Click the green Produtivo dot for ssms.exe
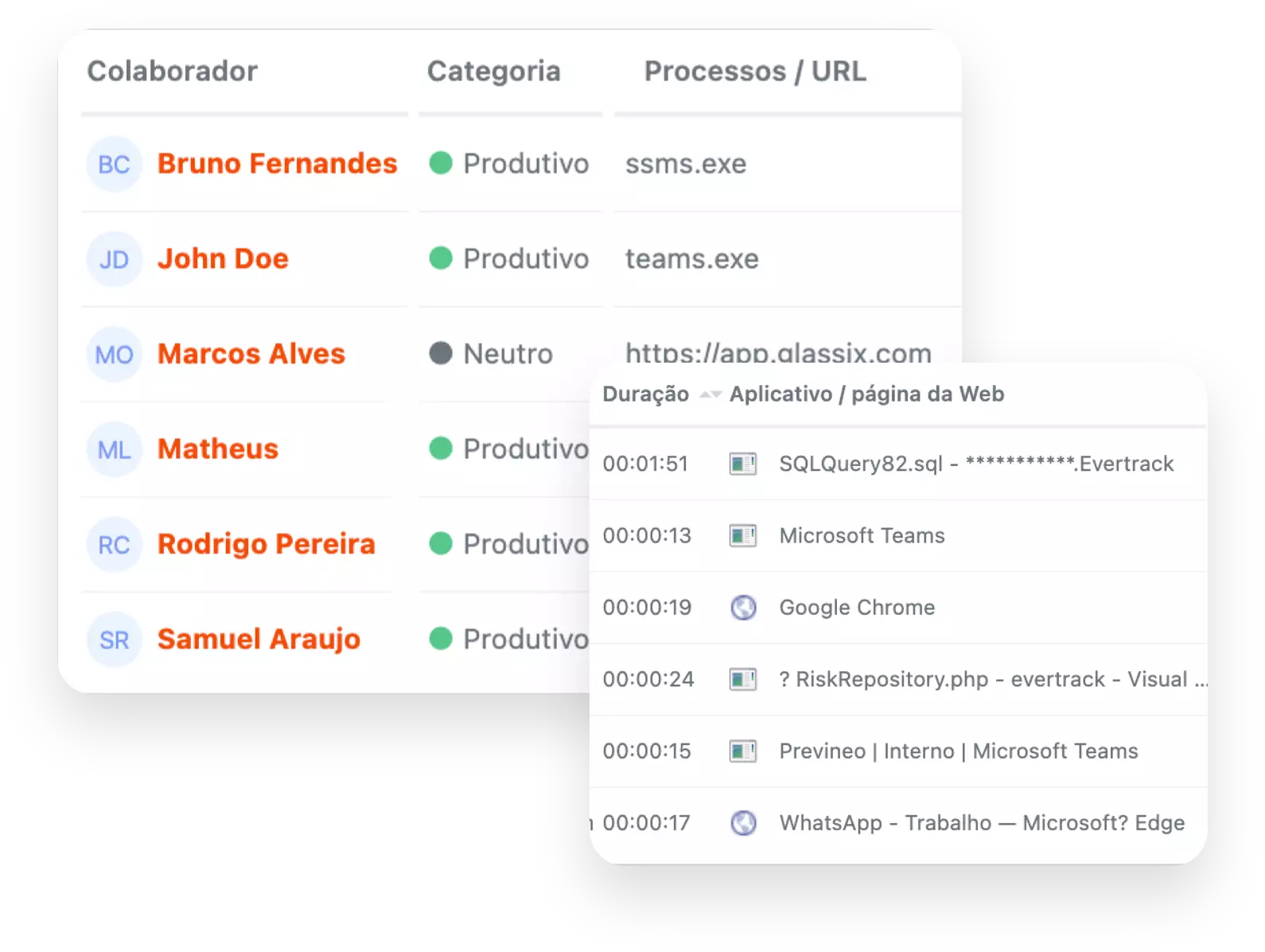1265x952 pixels. pos(441,163)
